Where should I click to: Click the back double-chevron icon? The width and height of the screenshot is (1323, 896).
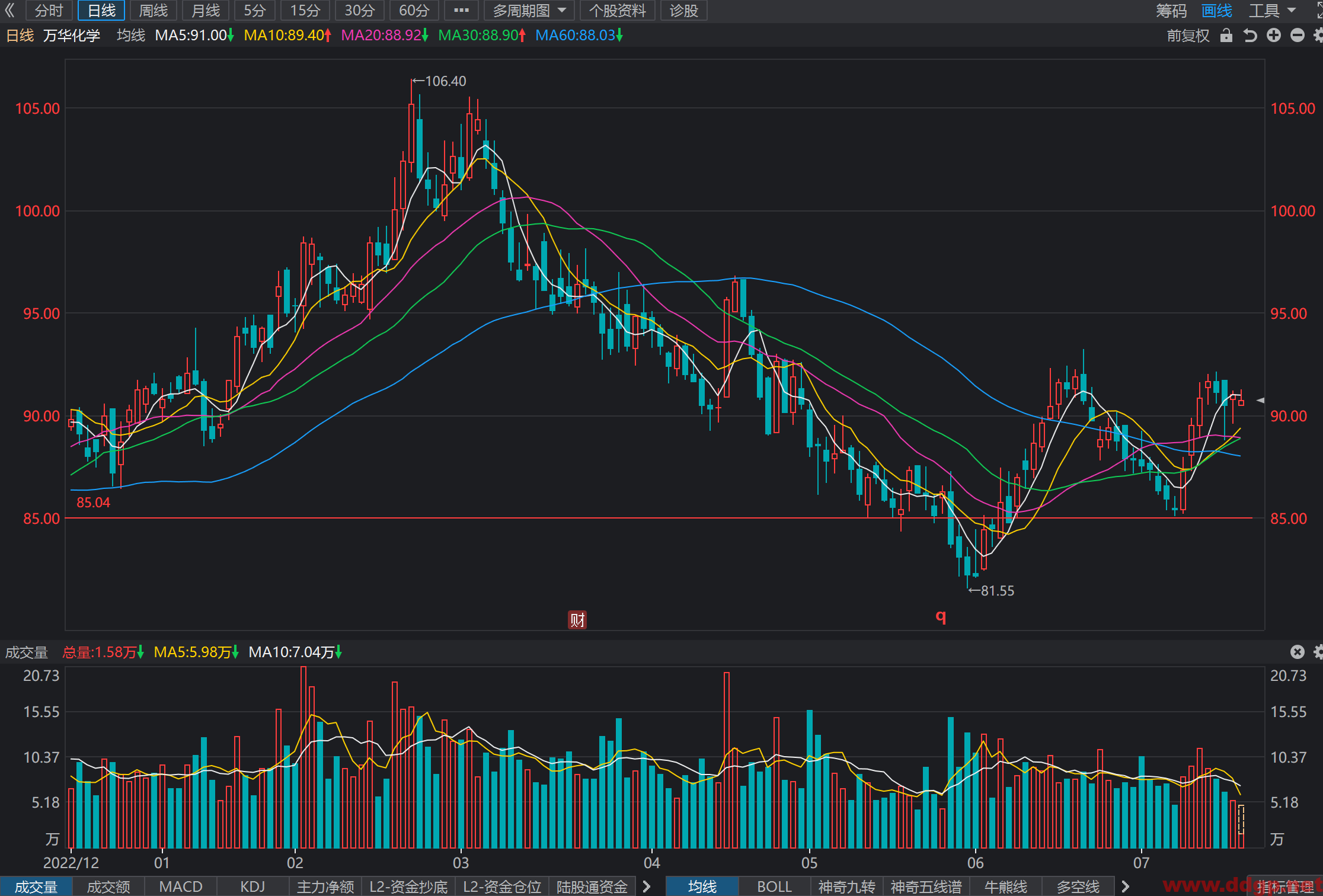[x=10, y=10]
